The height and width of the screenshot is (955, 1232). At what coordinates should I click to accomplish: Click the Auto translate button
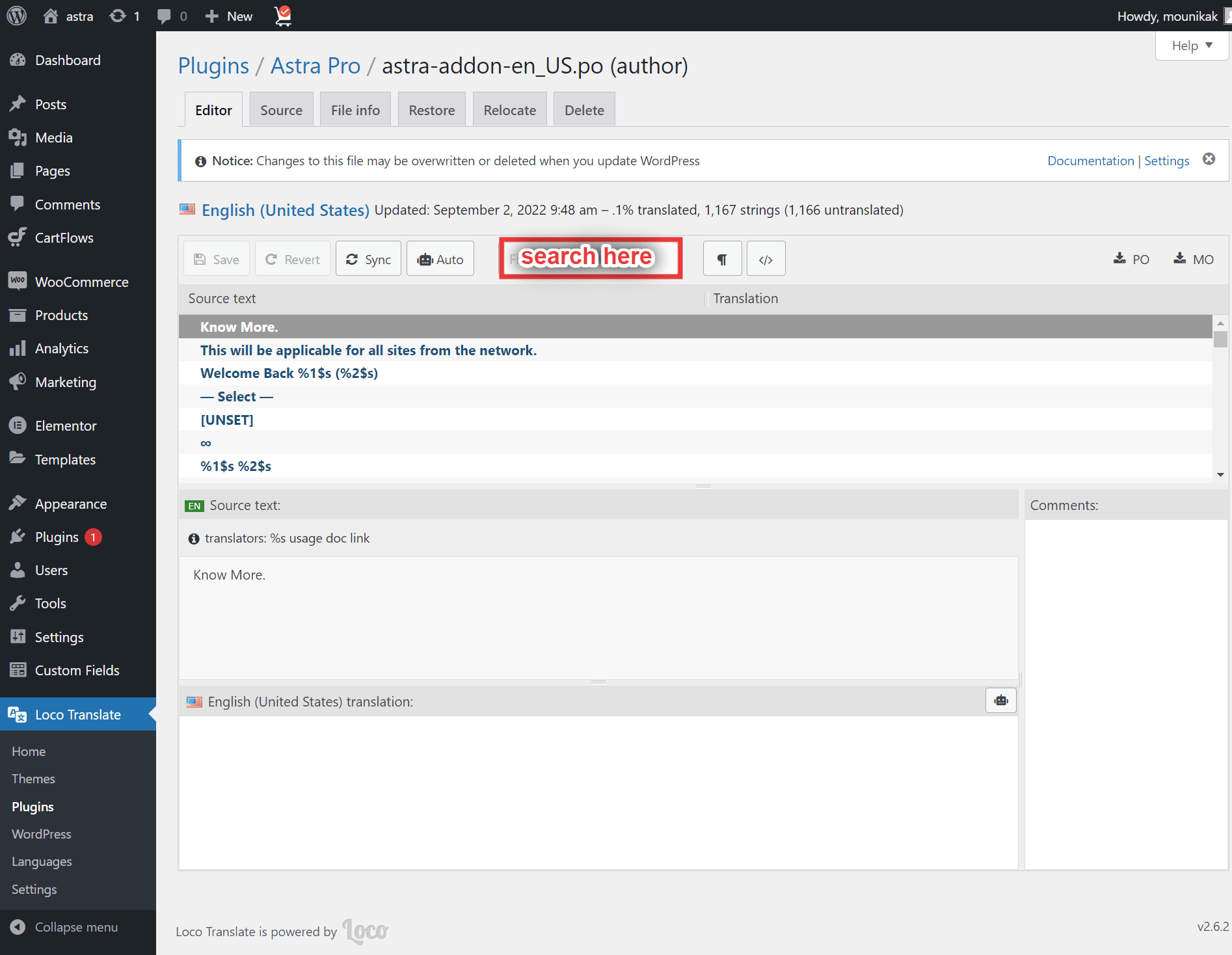coord(440,259)
